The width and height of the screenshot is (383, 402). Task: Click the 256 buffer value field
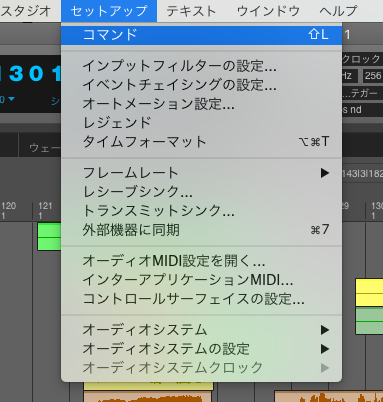click(x=373, y=76)
